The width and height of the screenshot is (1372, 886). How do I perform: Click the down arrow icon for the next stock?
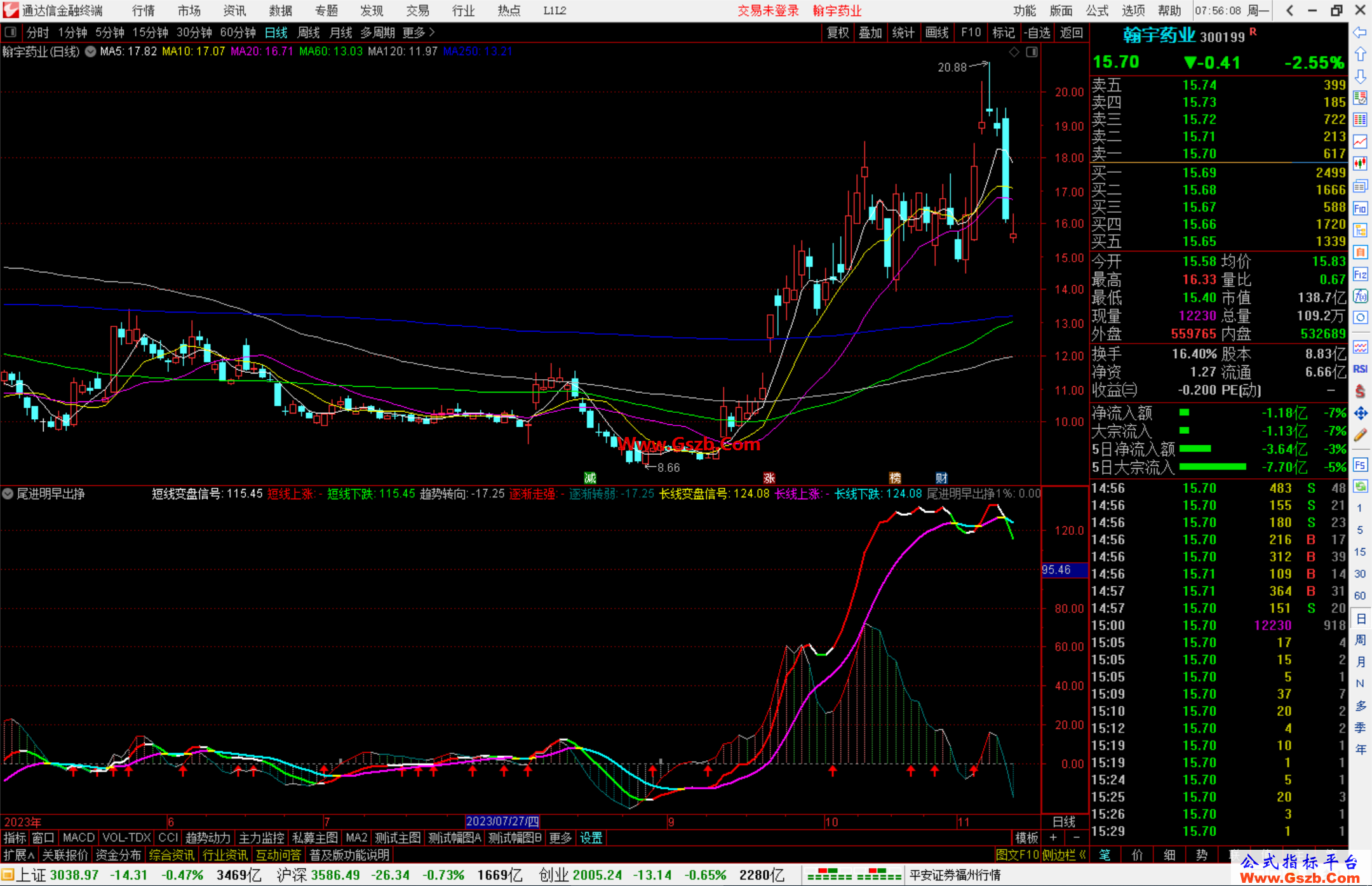pyautogui.click(x=1360, y=76)
